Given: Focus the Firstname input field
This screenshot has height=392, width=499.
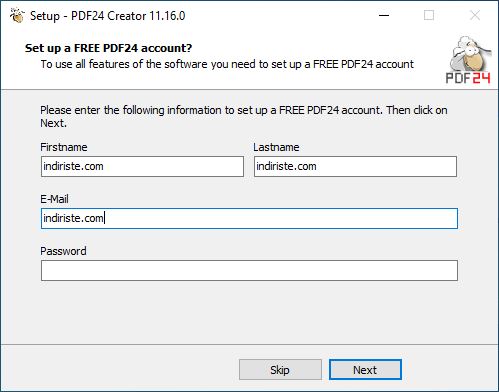Looking at the screenshot, I should point(142,166).
